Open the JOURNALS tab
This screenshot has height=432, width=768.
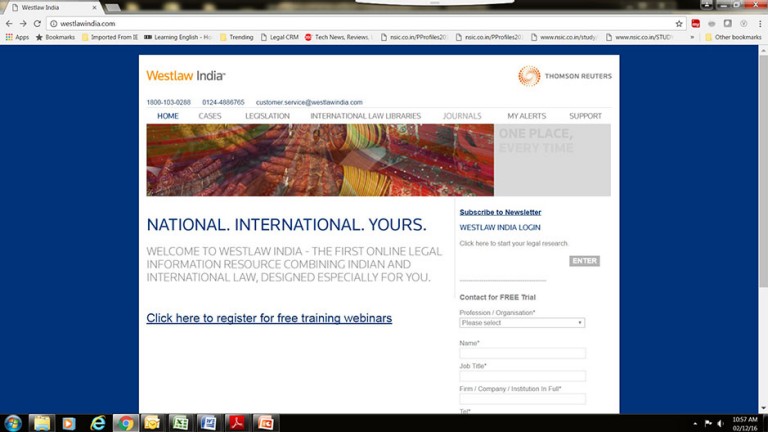462,116
